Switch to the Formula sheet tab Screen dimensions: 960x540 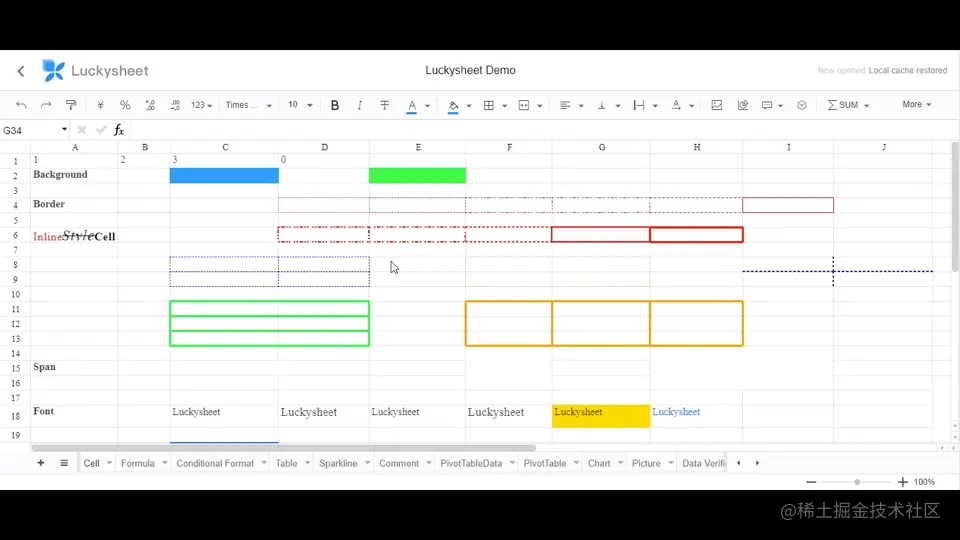[x=138, y=463]
